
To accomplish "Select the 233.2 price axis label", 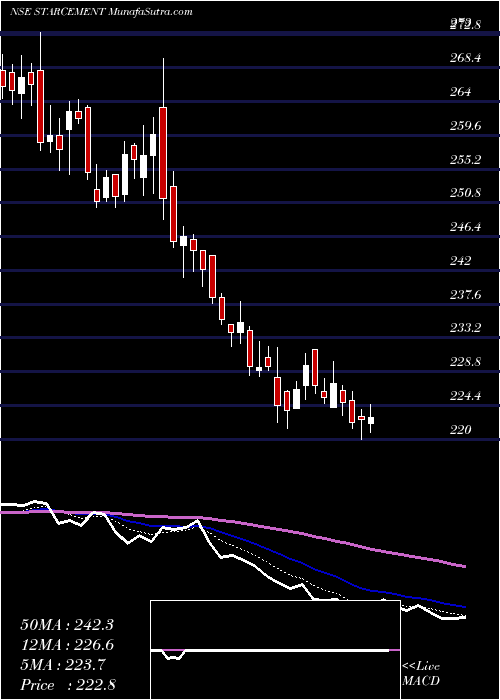I will [464, 328].
